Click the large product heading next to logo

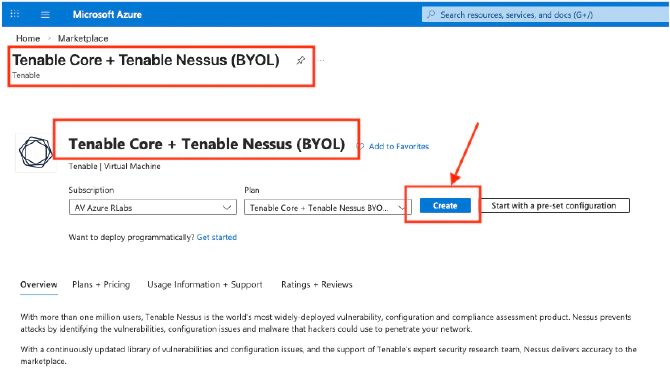207,144
